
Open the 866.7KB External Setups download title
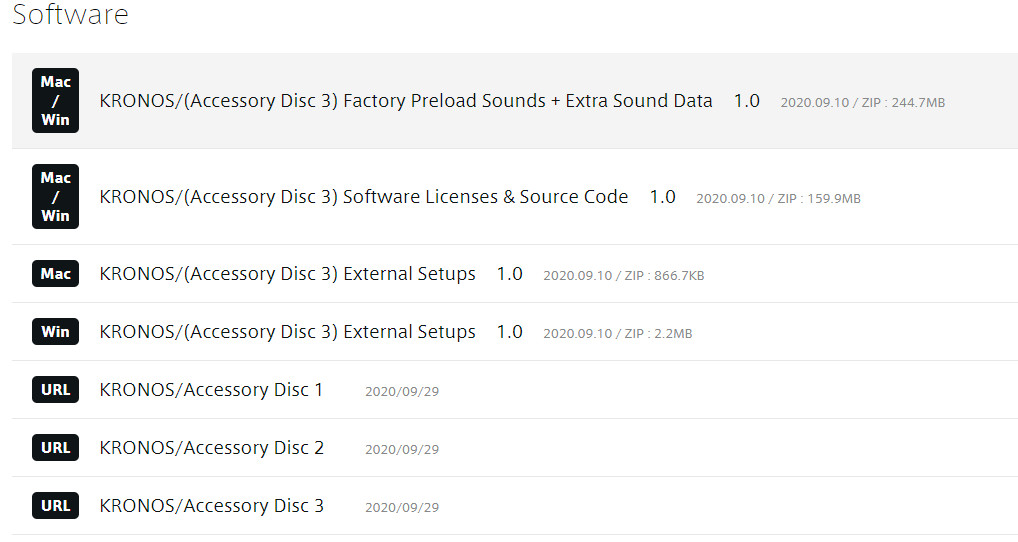point(288,274)
